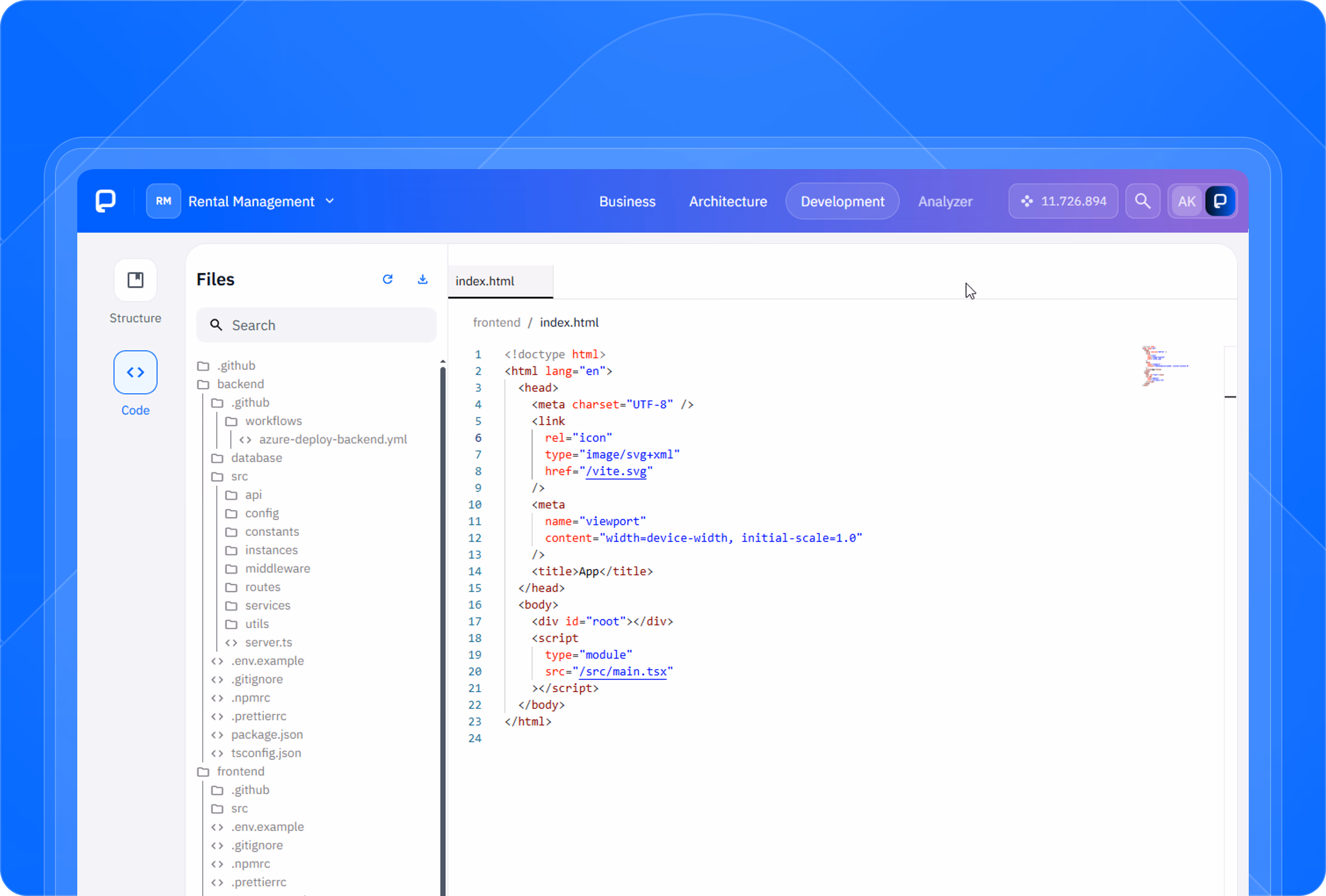Expand the config folder

coord(252,513)
